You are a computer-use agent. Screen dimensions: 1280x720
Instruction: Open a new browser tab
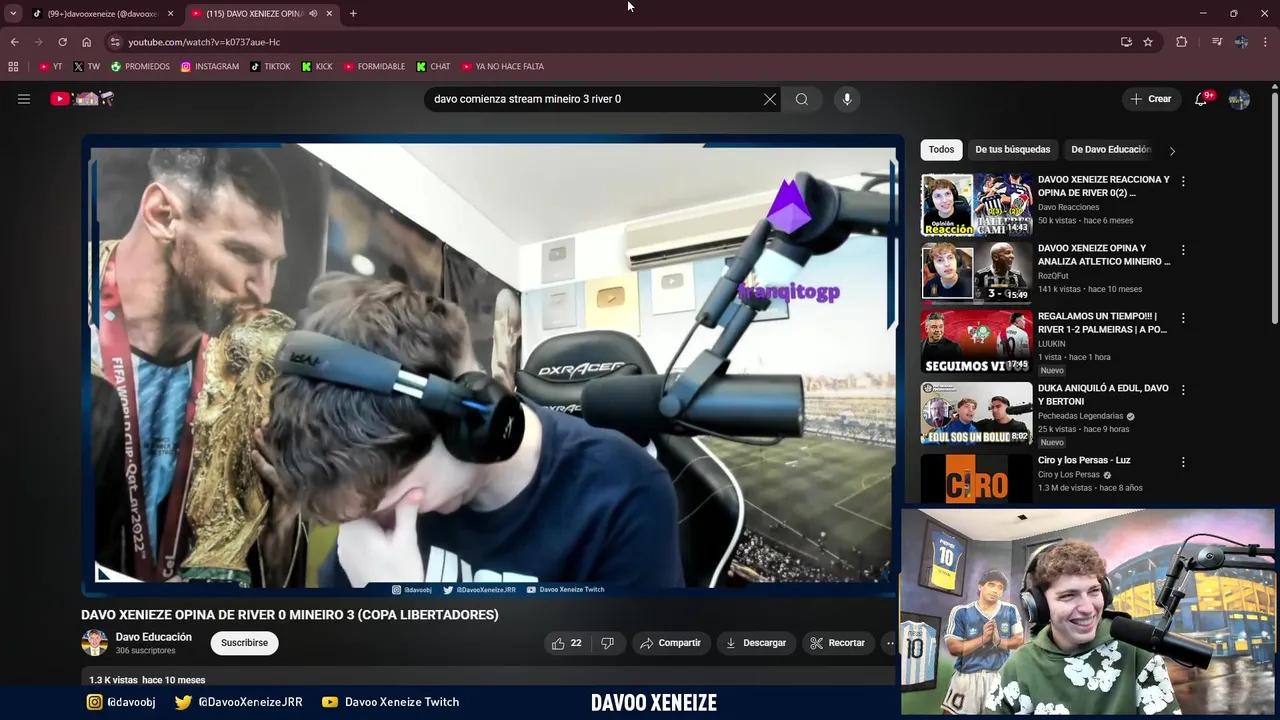tap(353, 13)
